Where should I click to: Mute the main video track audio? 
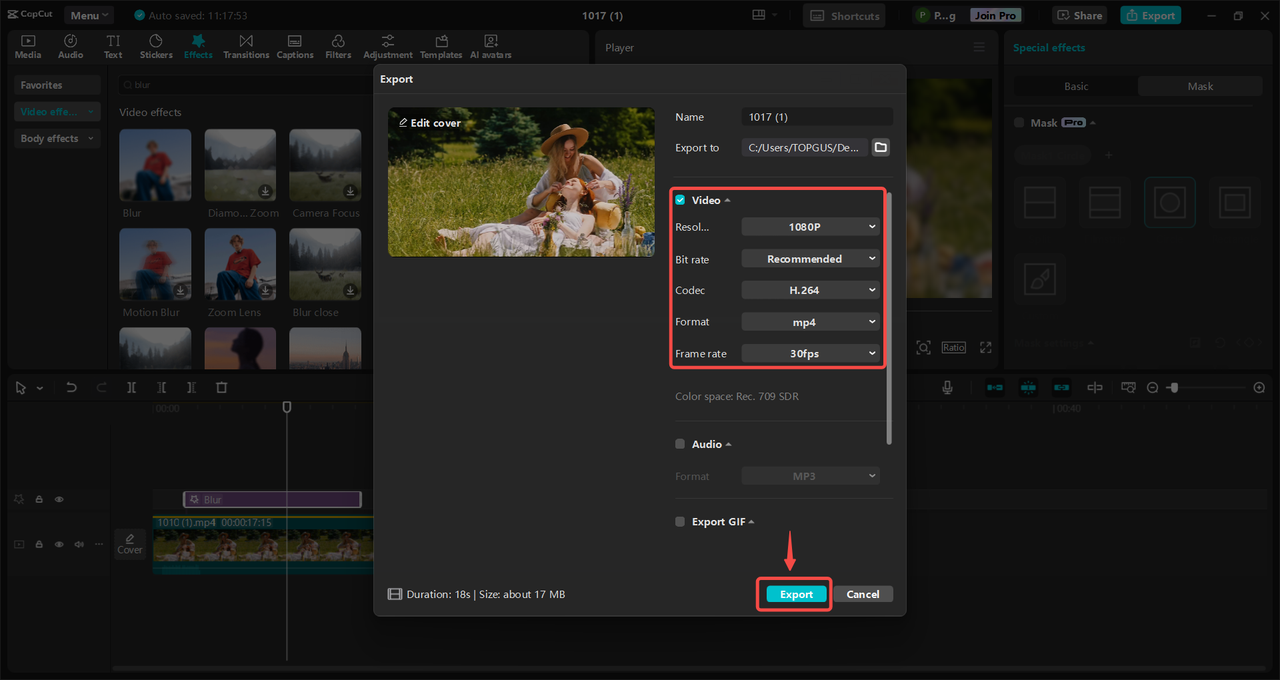[79, 544]
